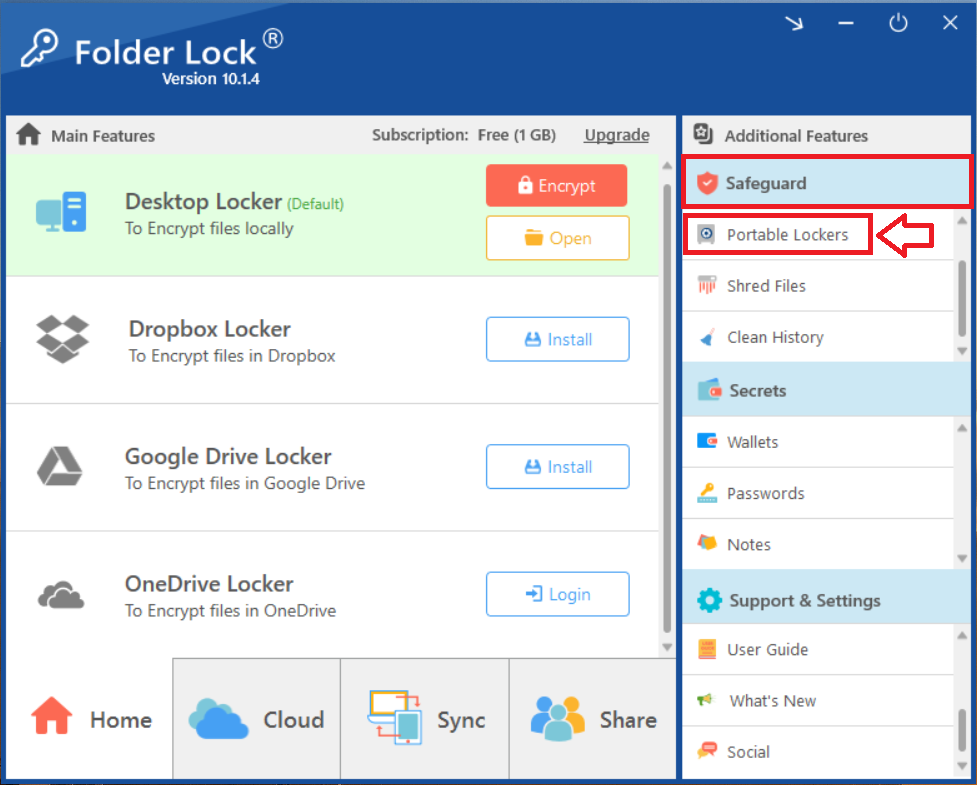Click the Shred Files shredder icon

707,285
